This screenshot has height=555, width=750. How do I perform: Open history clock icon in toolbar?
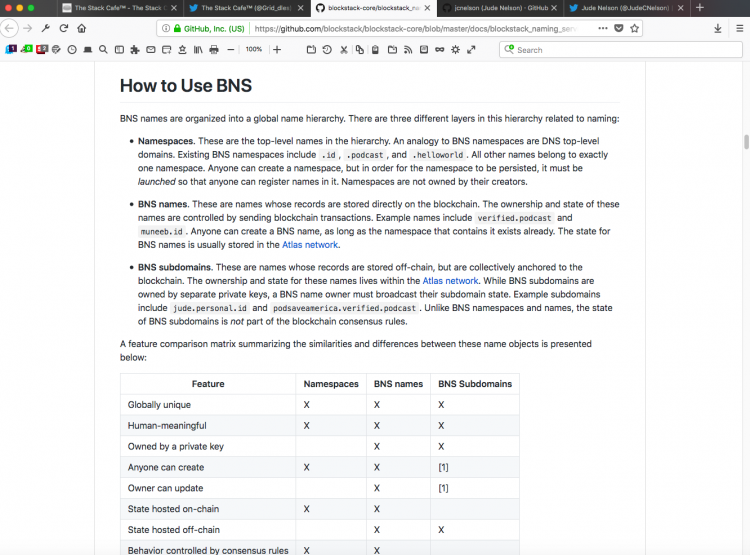72,50
